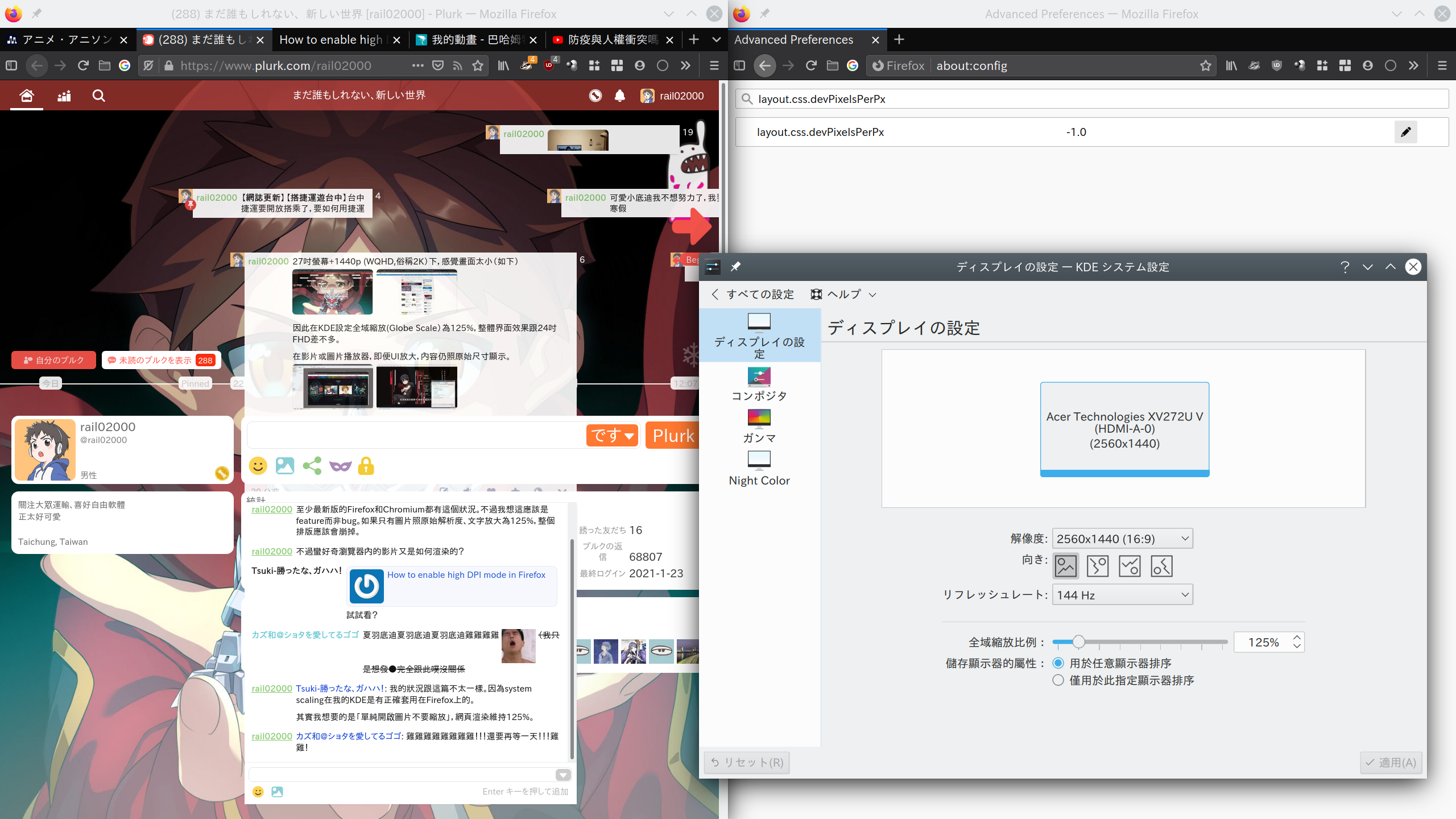Open Plurk home icon in the red header
The height and width of the screenshot is (819, 1456).
27,96
